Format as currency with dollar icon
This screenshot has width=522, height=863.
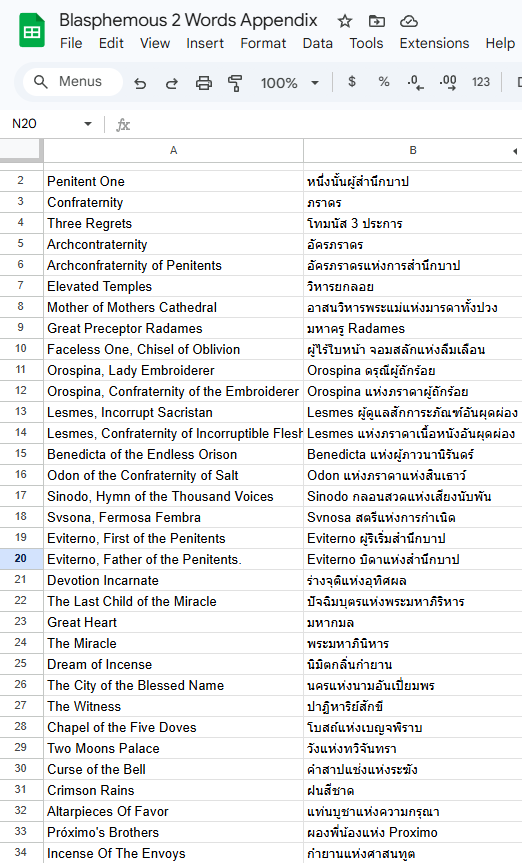[x=352, y=82]
